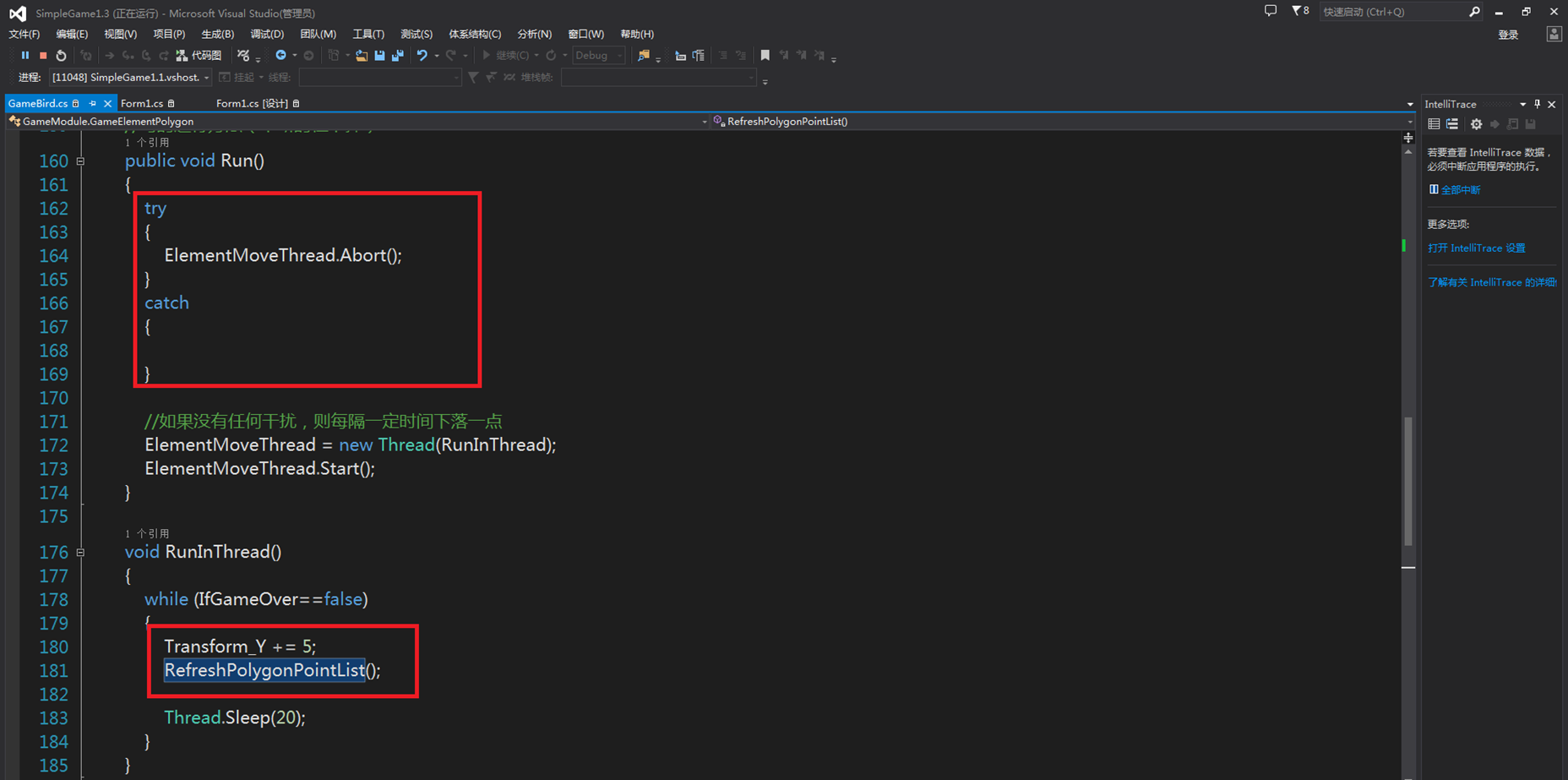Viewport: 1568px width, 780px height.
Task: Open member dropdown RefreshPolygonPointList()
Action: click(1063, 122)
